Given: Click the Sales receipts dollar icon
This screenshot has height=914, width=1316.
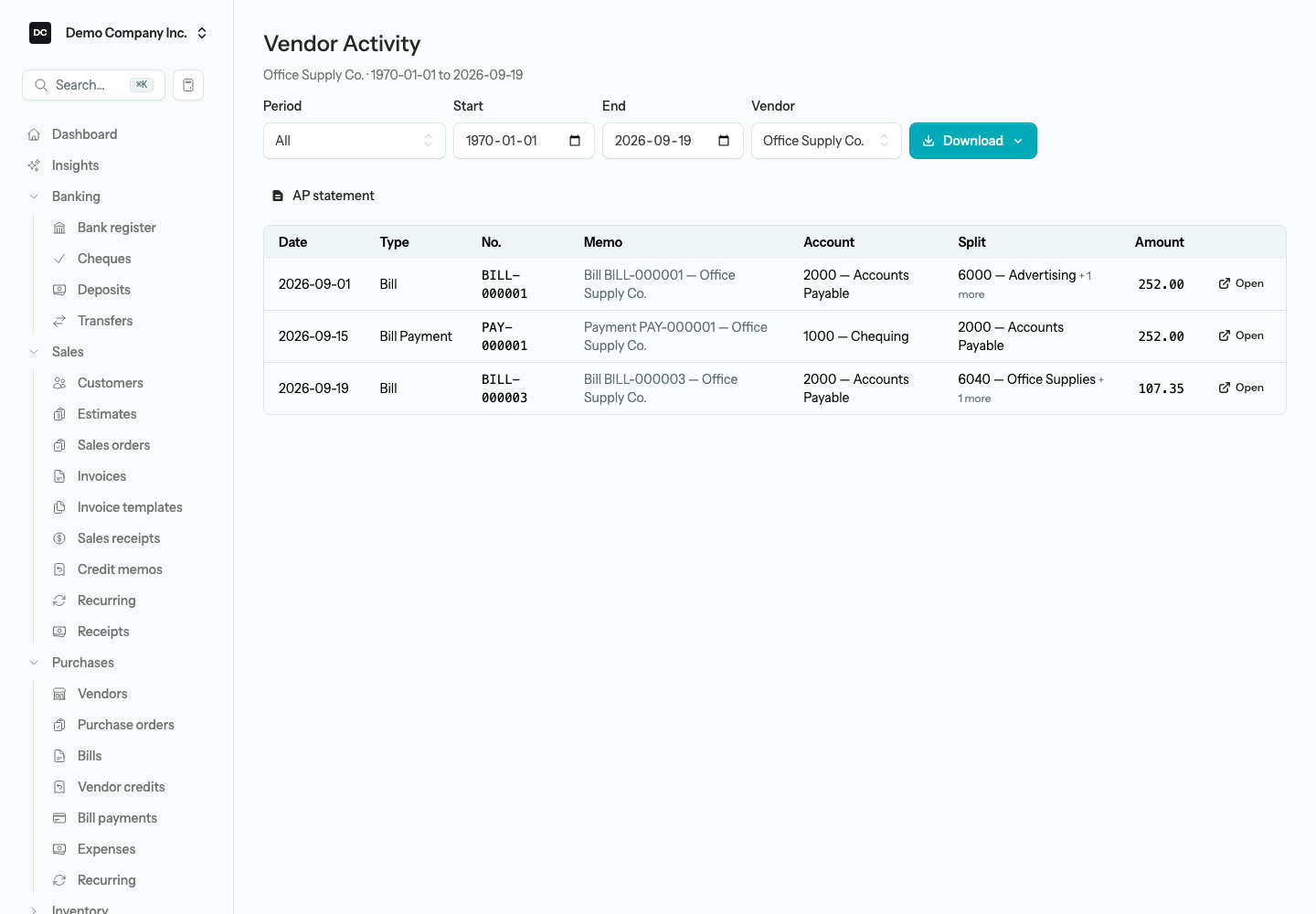Looking at the screenshot, I should [59, 538].
